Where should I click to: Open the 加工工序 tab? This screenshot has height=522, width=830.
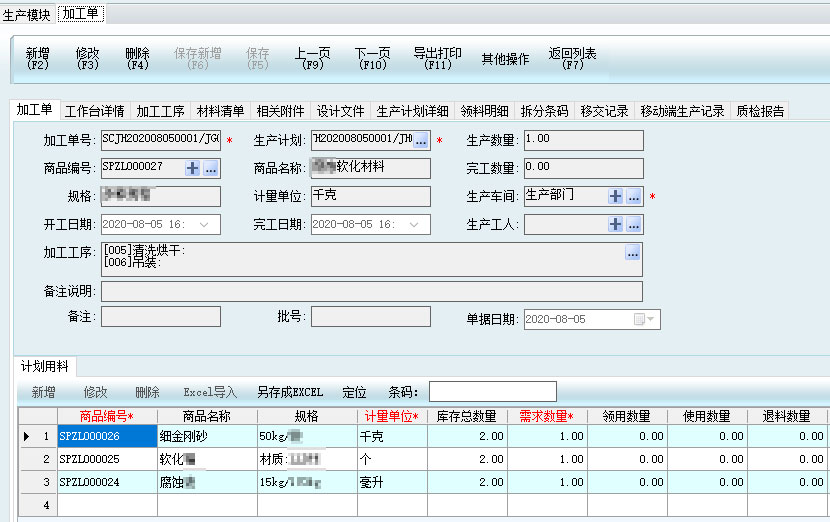(x=160, y=111)
